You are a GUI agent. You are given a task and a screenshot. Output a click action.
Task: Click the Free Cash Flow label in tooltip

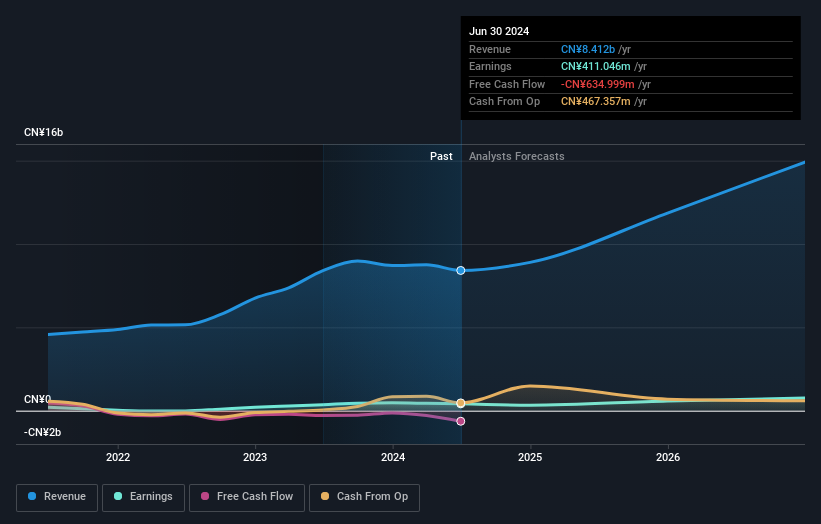507,84
